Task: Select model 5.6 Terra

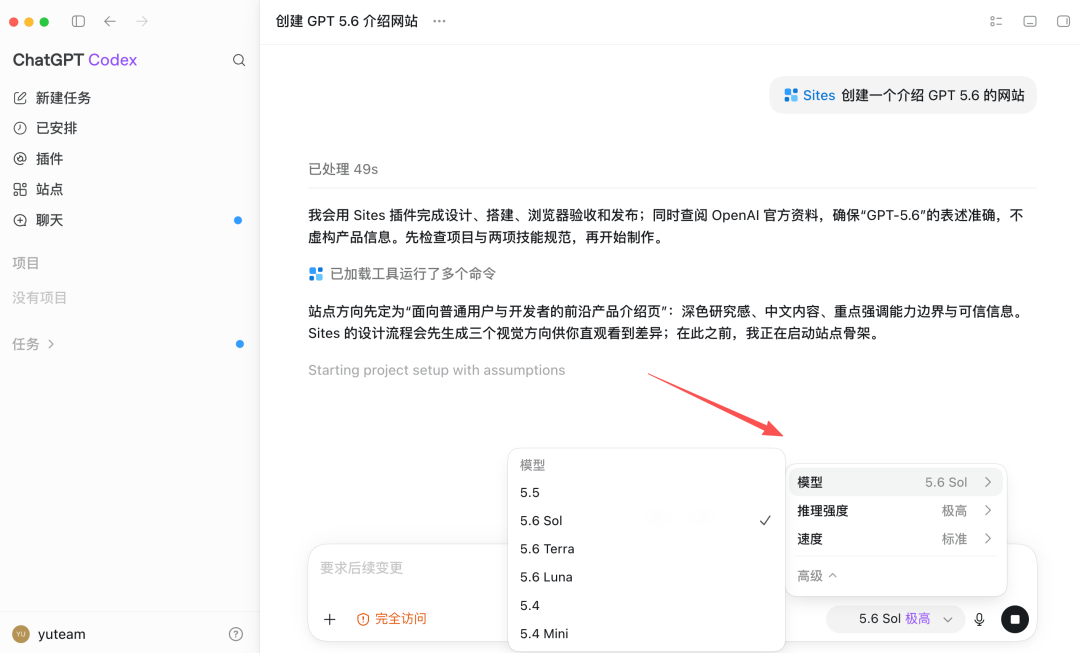Action: tap(646, 549)
